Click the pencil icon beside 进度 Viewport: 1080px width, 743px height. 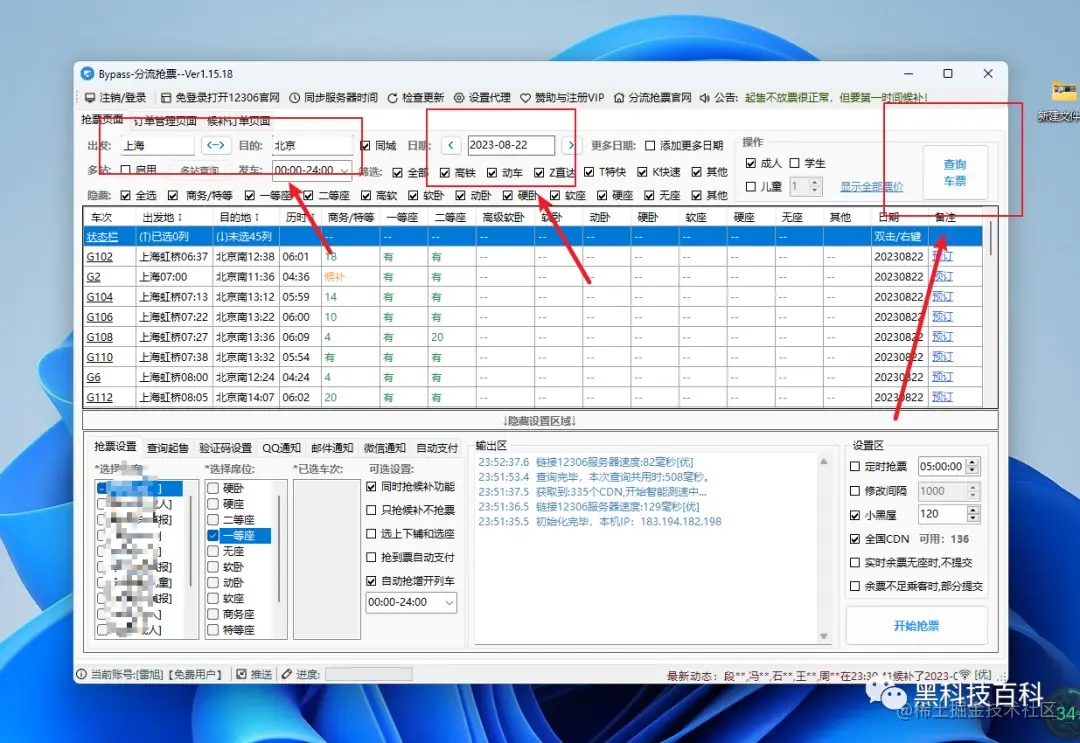287,674
